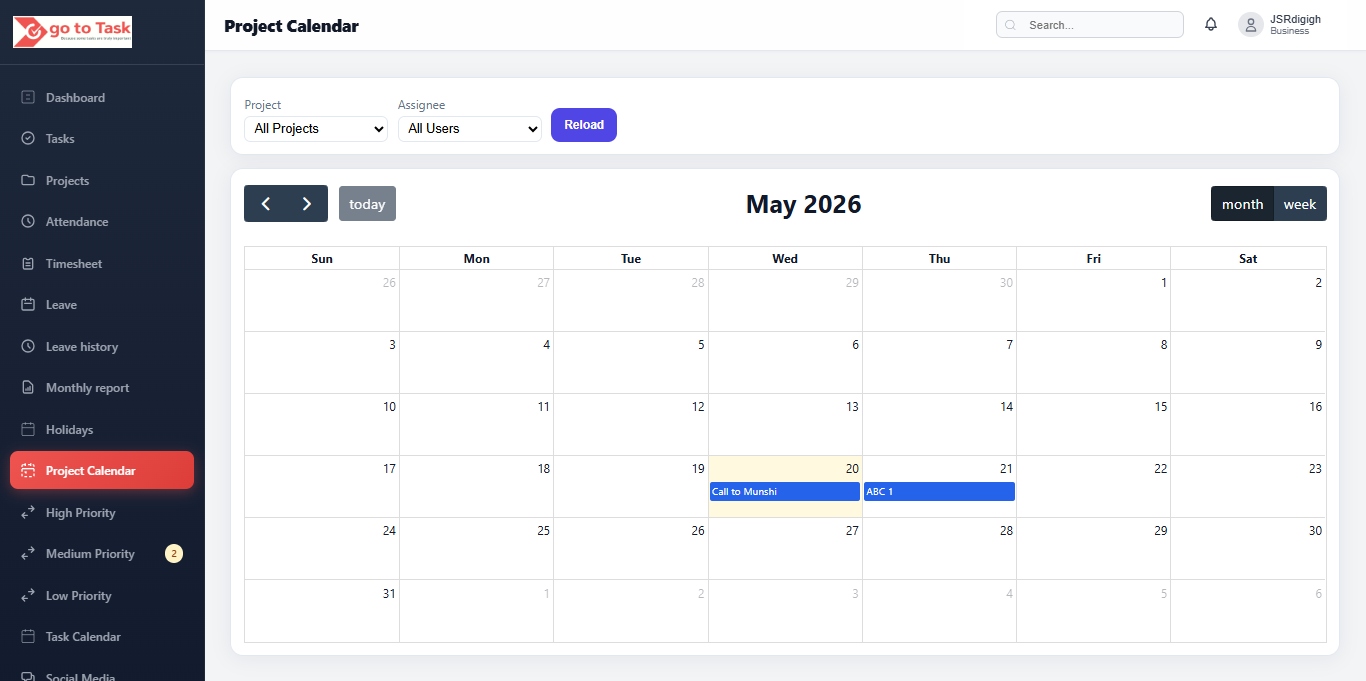Viewport: 1366px width, 681px height.
Task: Click the Dashboard sidebar icon
Action: pos(28,98)
